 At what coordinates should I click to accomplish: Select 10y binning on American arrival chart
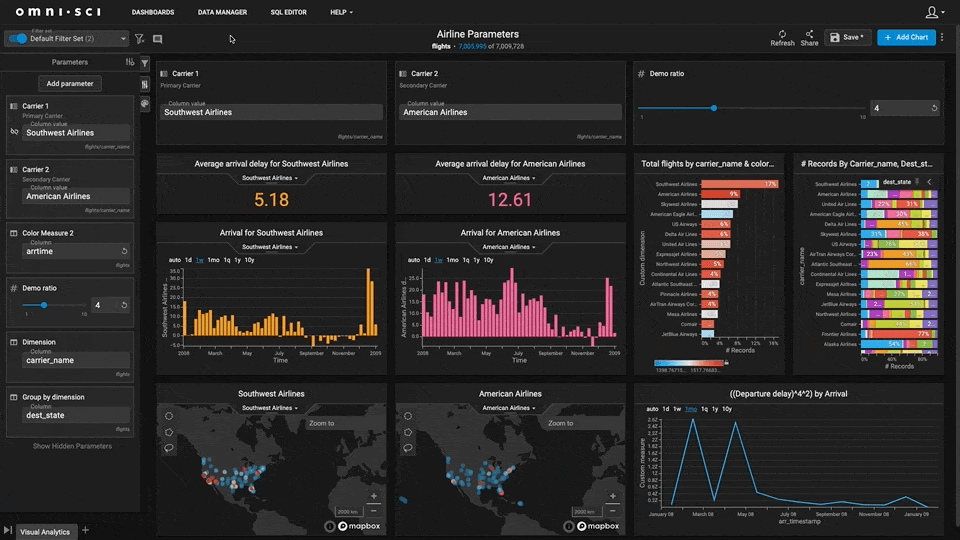click(488, 260)
